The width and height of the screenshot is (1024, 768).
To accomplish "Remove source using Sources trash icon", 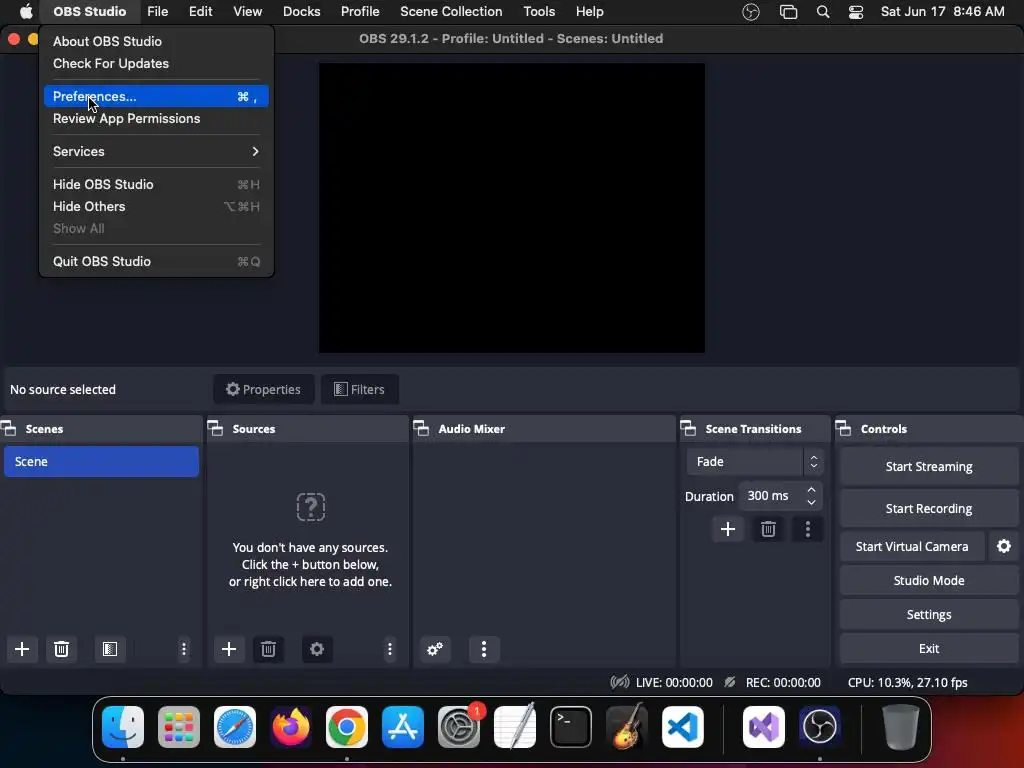I will point(268,649).
